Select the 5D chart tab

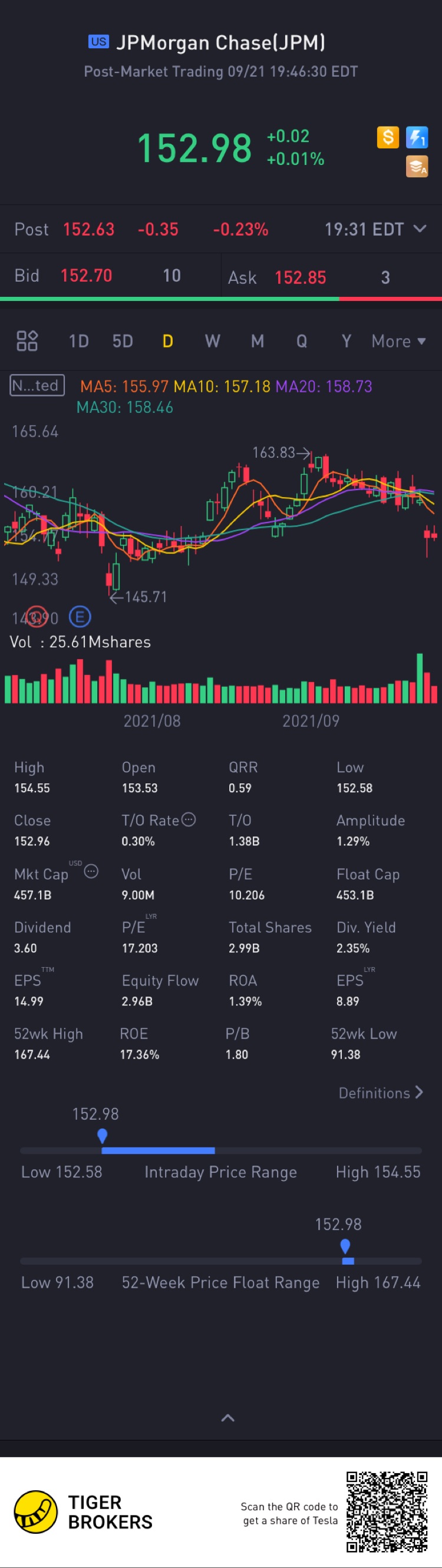[x=123, y=341]
